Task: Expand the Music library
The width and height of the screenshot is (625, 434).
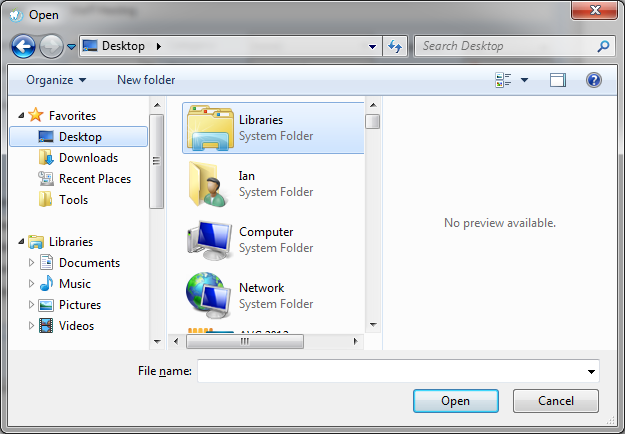Action: pyautogui.click(x=31, y=284)
